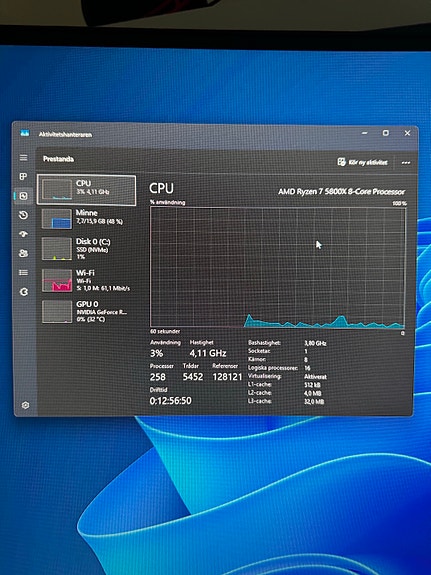Select the Minne memory item
This screenshot has width=431, height=575.
coord(87,218)
